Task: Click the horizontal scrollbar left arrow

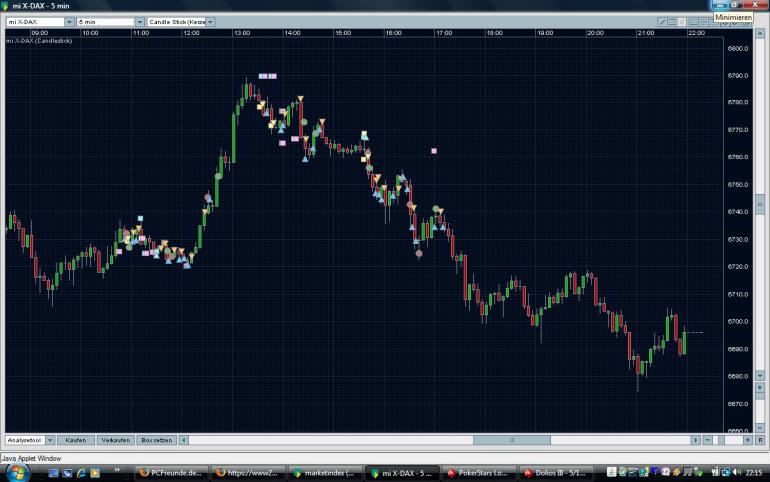Action: point(184,440)
